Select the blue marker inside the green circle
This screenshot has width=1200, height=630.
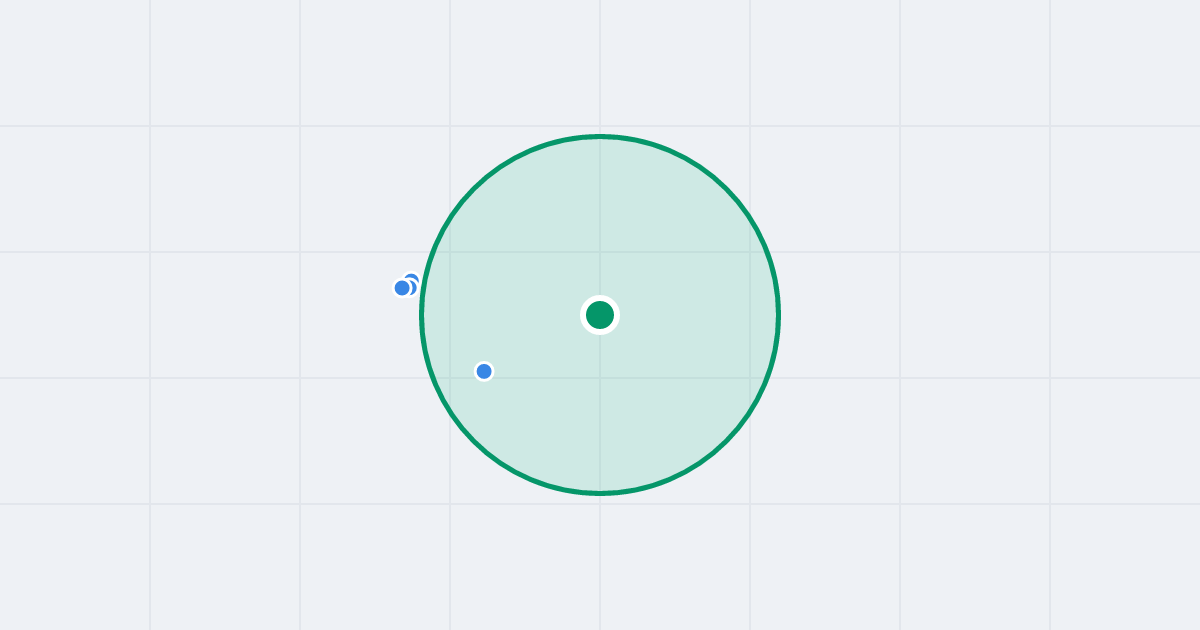pos(484,371)
